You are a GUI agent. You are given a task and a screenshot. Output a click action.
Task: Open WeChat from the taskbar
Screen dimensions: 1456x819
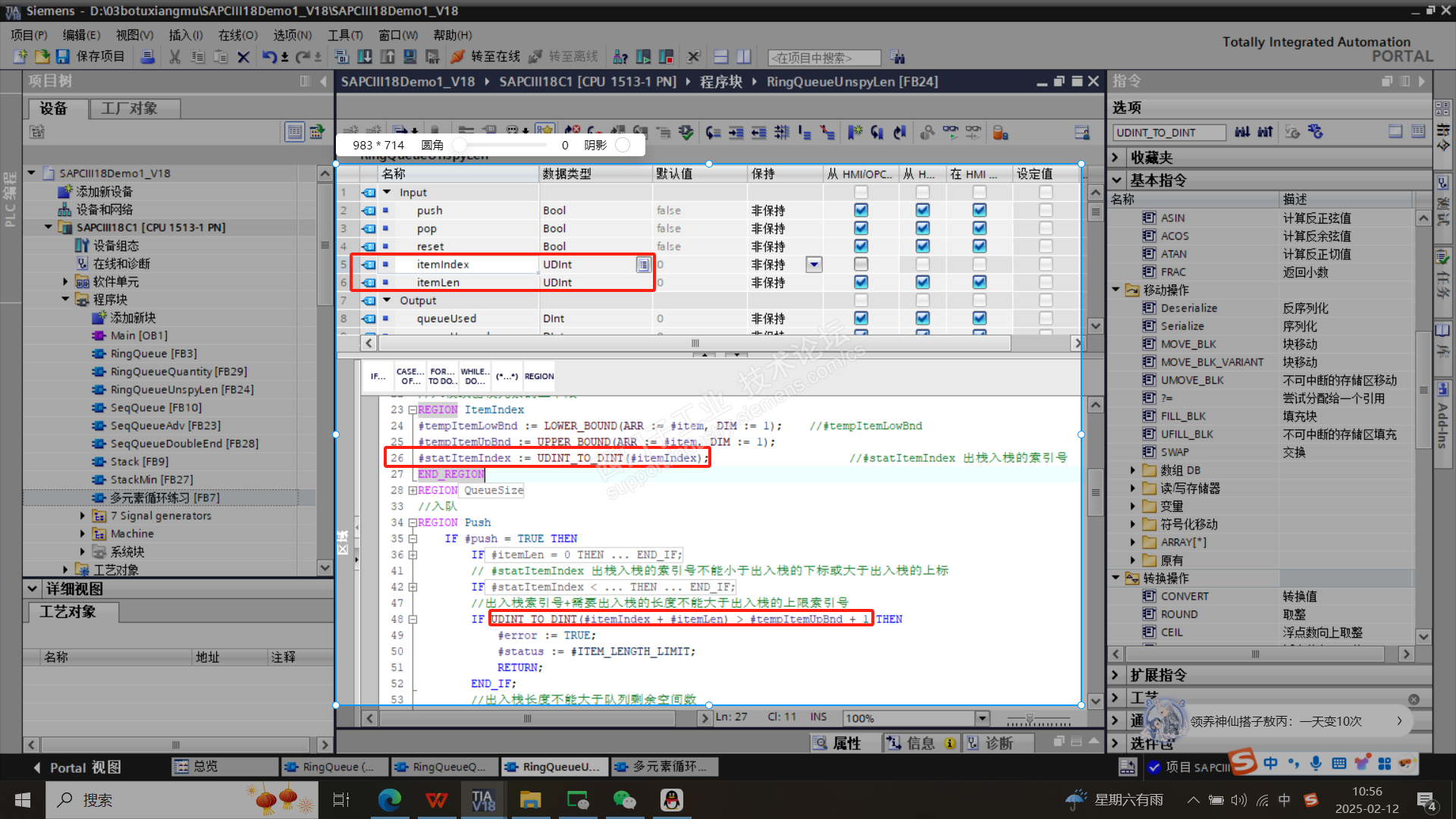(623, 800)
